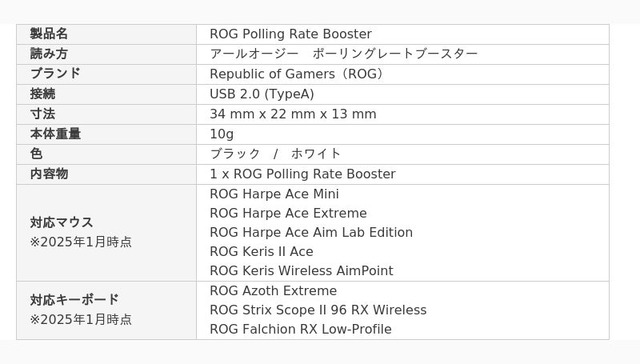Viewport: 640px width, 364px height.
Task: Select the 製品名 header cell
Action: point(106,34)
